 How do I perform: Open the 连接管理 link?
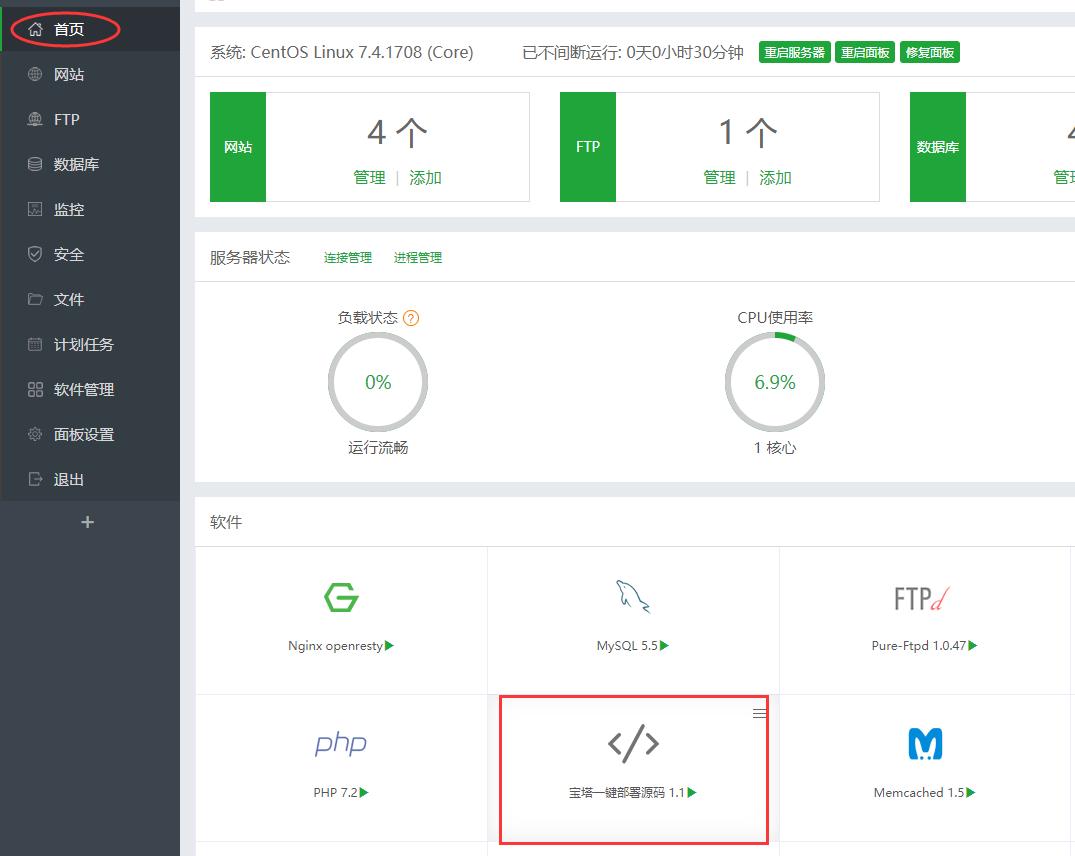point(348,258)
